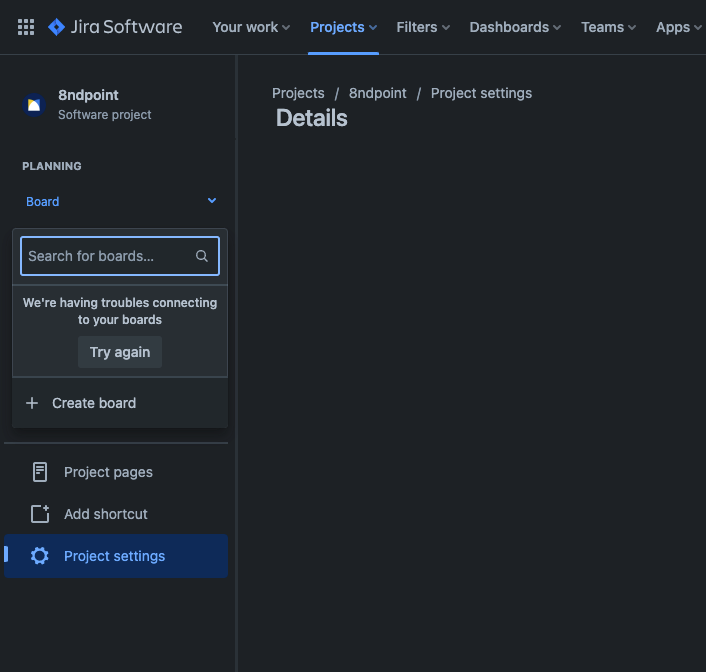706x672 pixels.
Task: Open the Dashboards menu
Action: point(515,27)
